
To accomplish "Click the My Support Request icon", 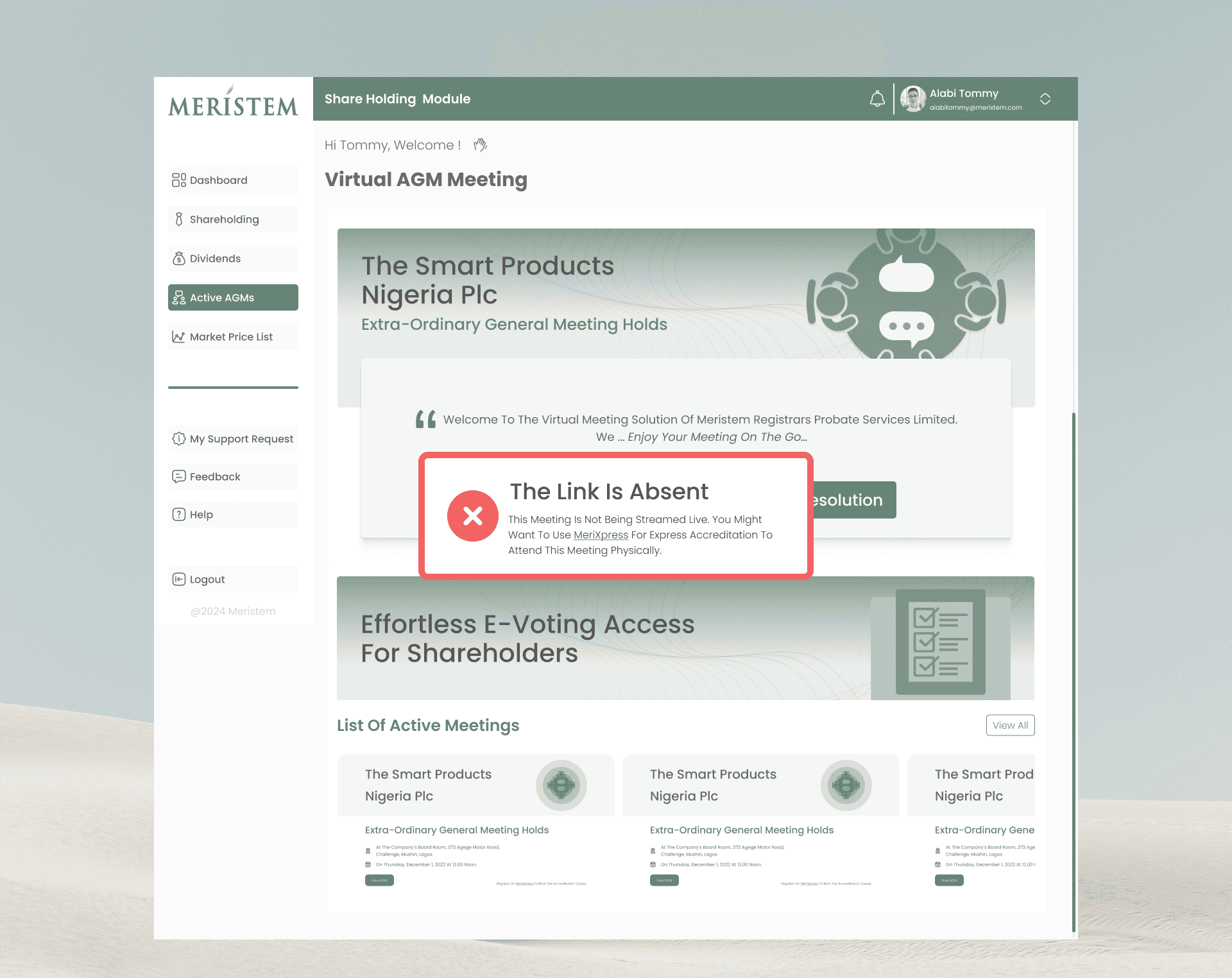I will [x=179, y=439].
